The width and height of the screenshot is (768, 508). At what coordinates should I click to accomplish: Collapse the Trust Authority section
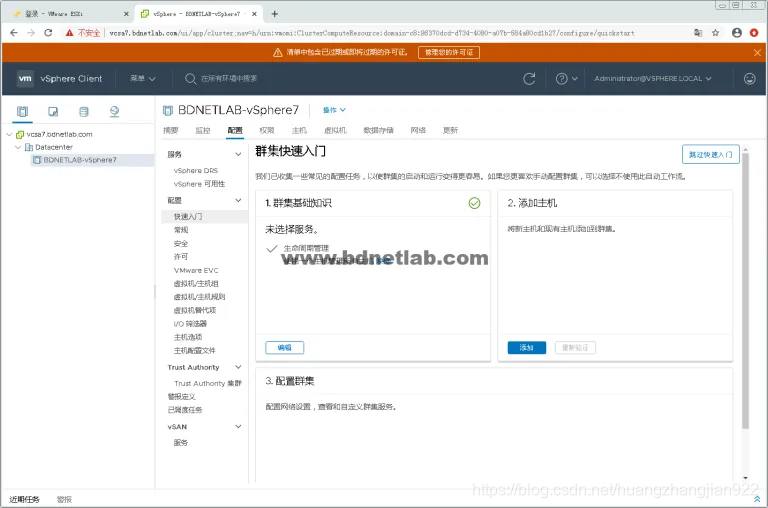point(238,367)
